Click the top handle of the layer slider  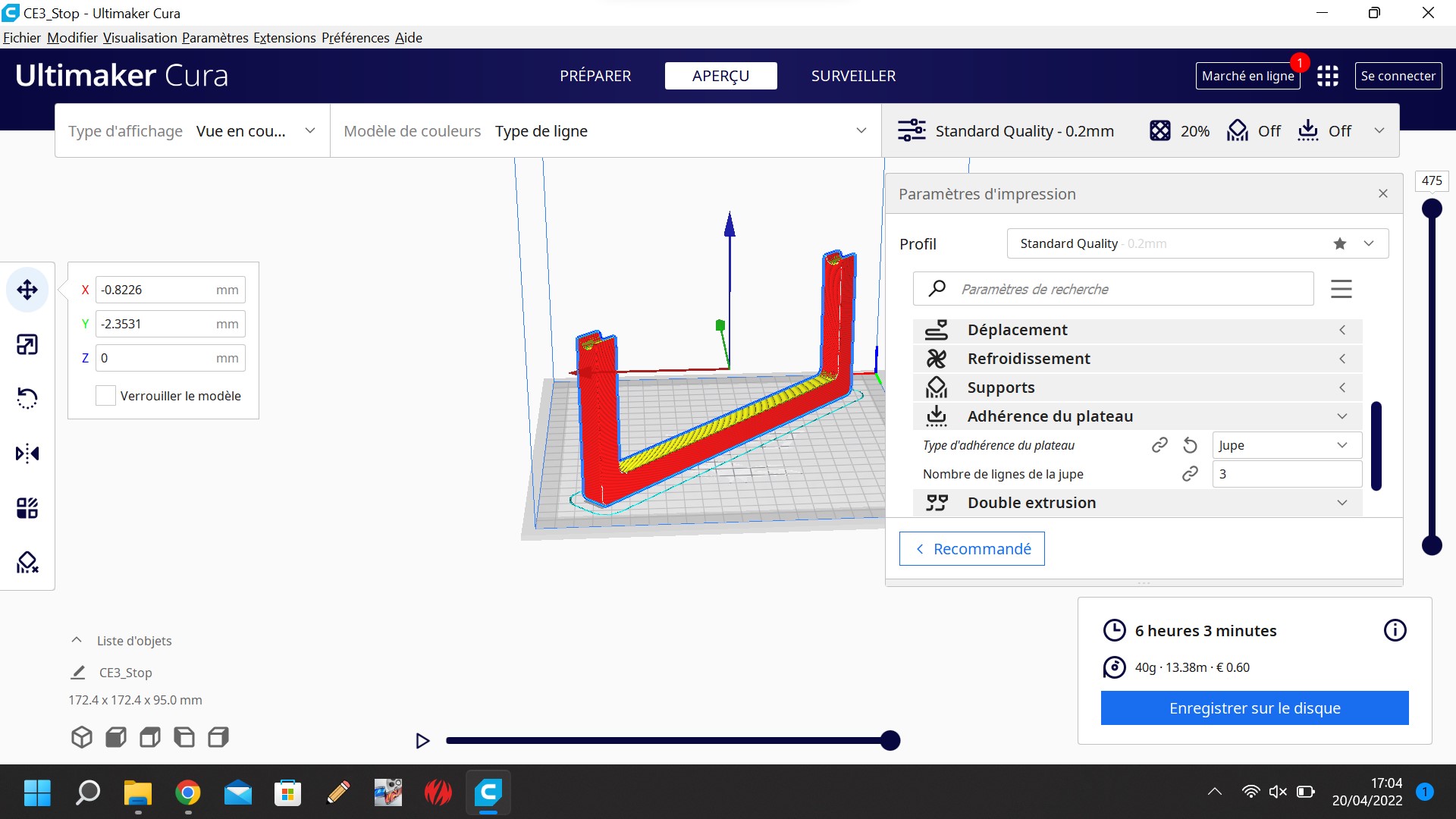coord(1431,209)
